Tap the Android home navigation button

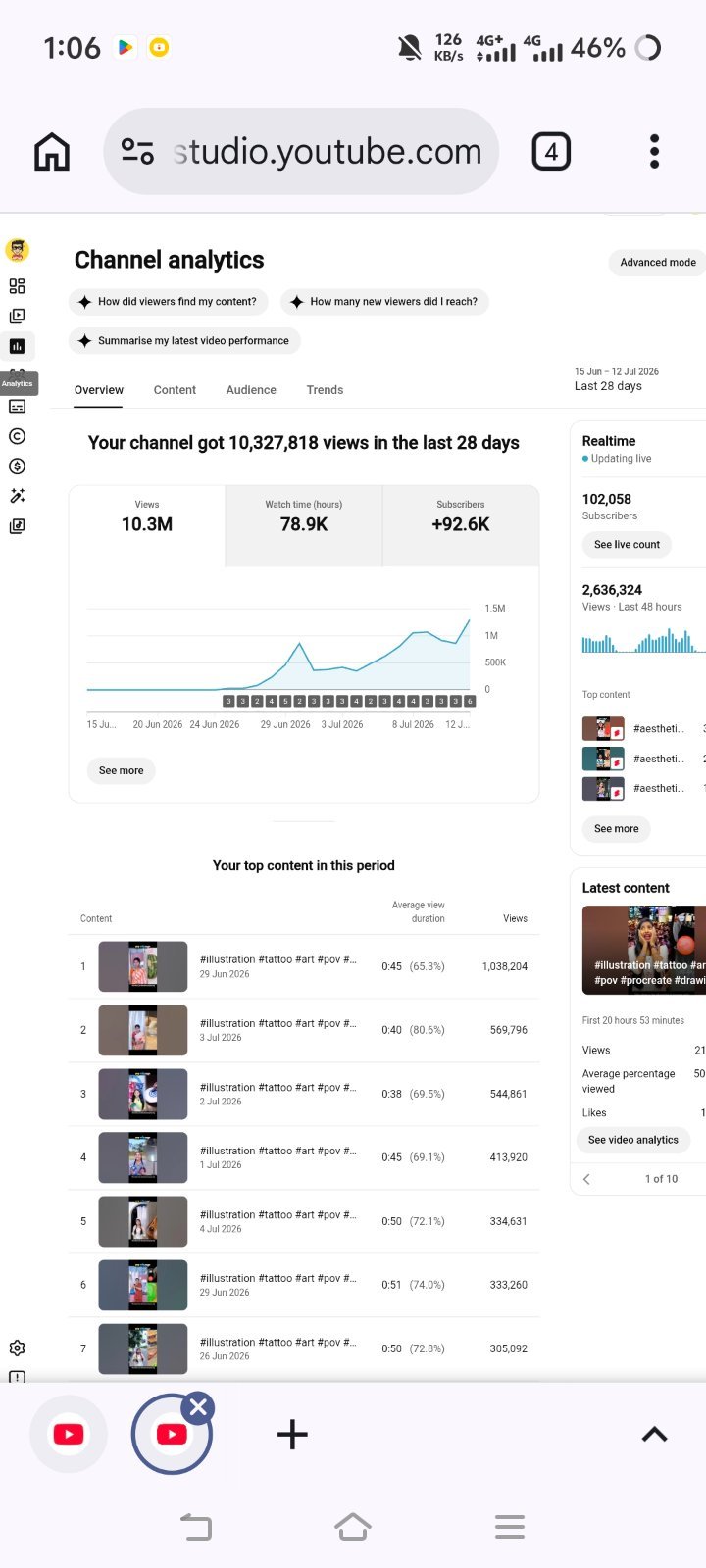coord(353,1527)
